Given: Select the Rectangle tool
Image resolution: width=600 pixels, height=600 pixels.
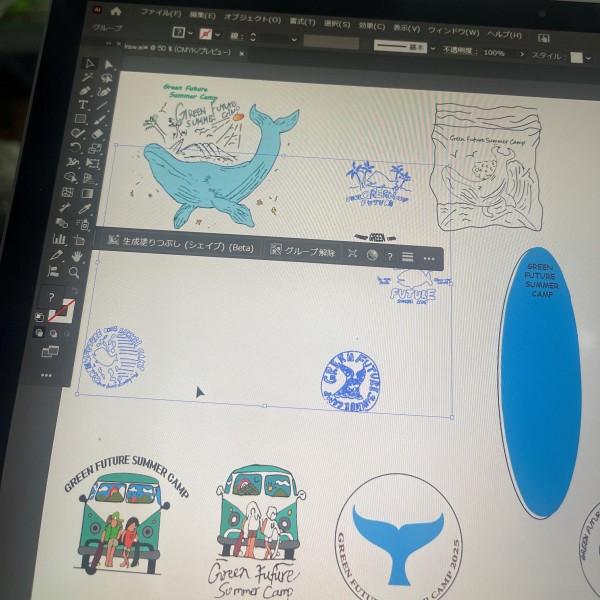Looking at the screenshot, I should point(80,119).
